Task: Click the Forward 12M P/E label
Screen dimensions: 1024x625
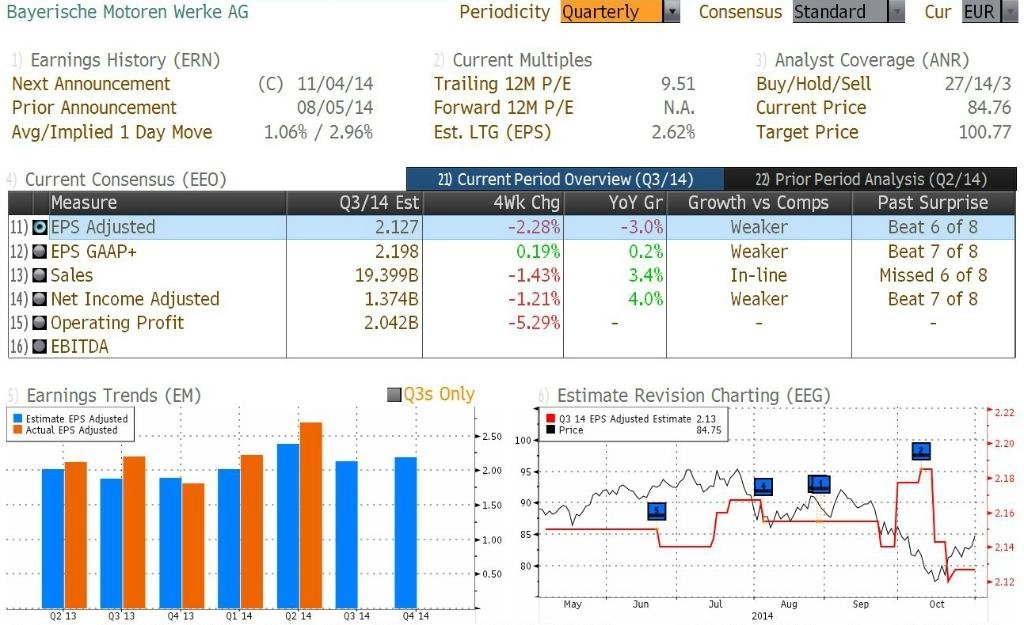Action: [x=504, y=108]
